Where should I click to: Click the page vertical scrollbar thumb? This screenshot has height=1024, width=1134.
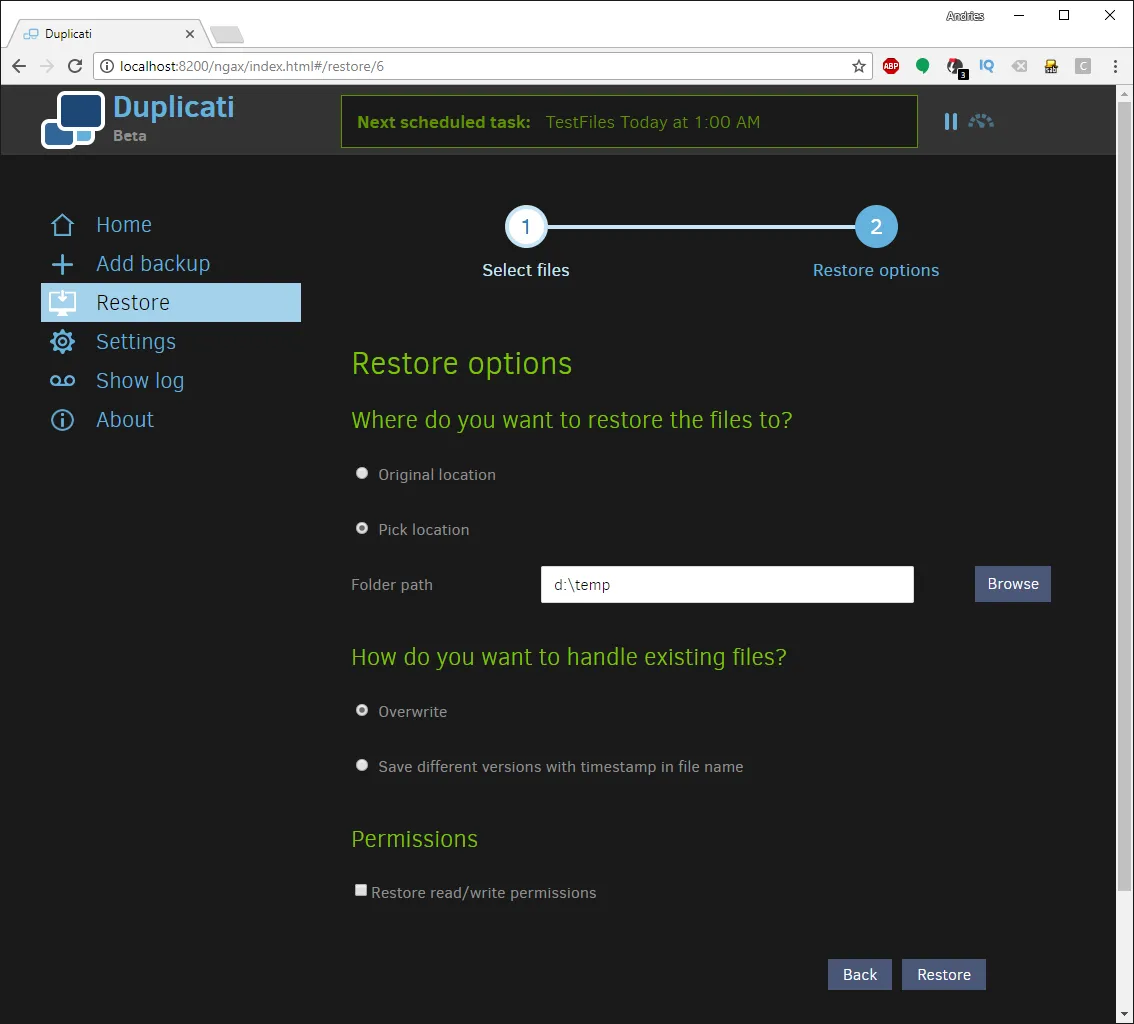[x=1124, y=496]
